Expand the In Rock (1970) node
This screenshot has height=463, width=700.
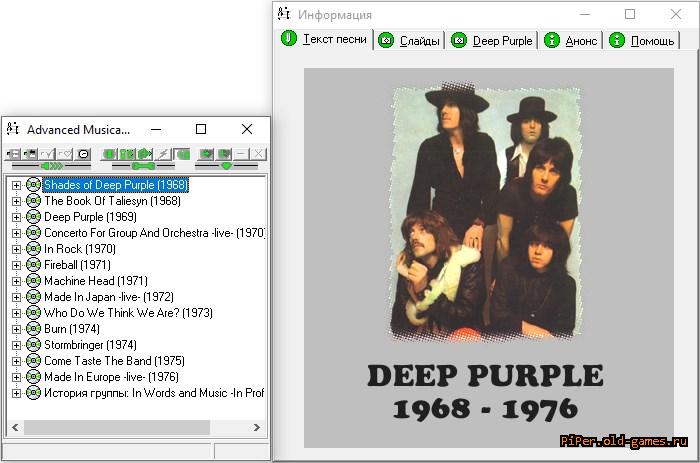(x=16, y=249)
